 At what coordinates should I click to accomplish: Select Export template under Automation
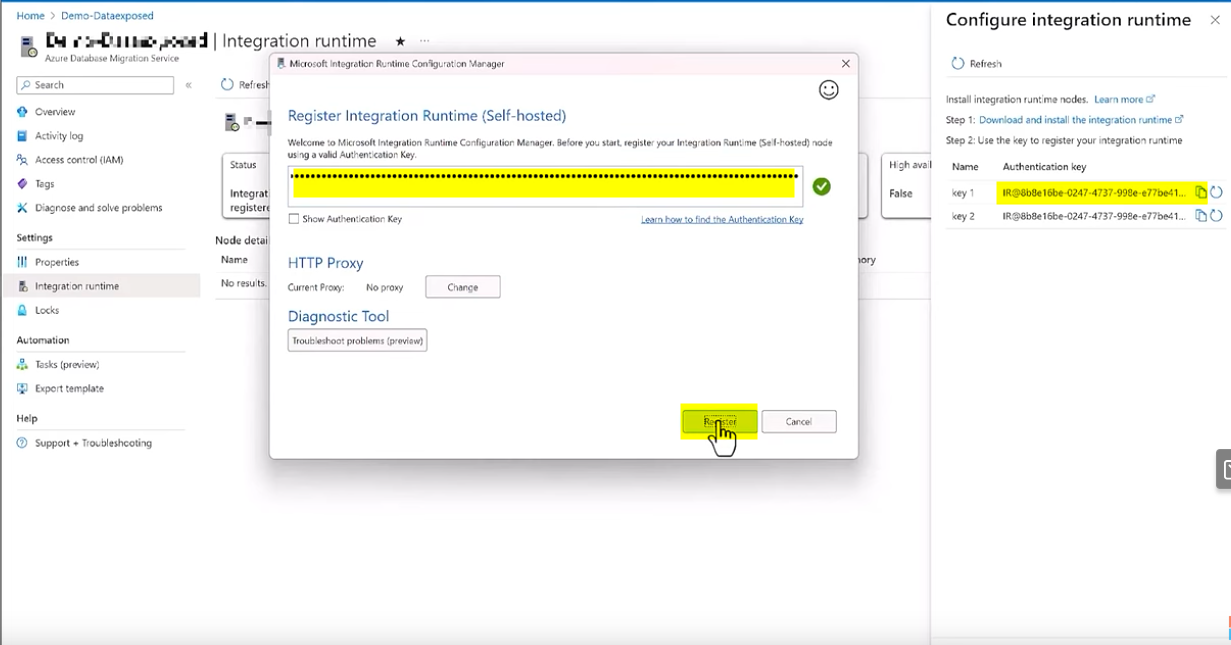(69, 389)
